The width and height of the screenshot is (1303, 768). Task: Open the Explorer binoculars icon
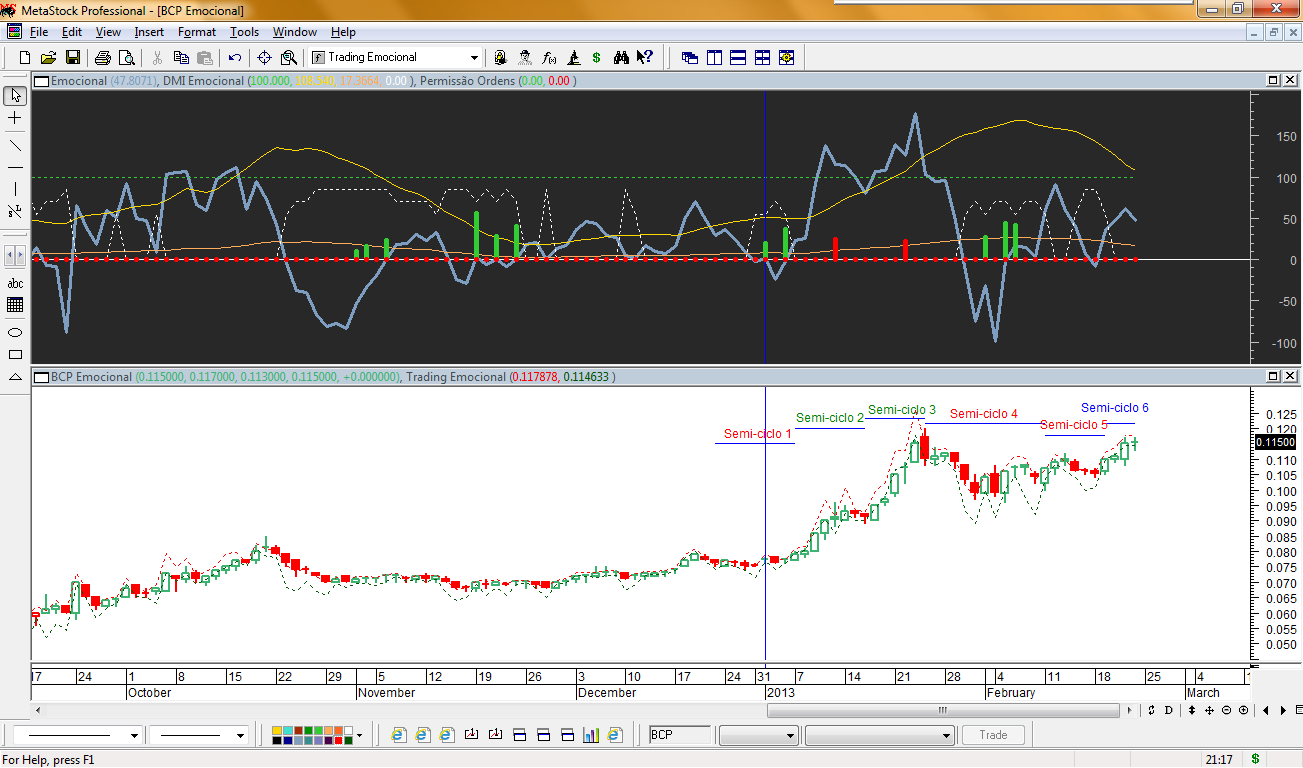621,57
